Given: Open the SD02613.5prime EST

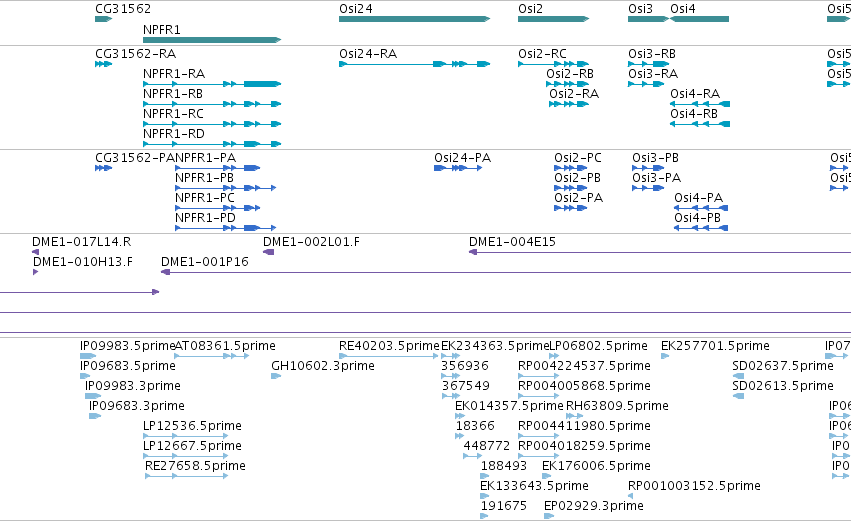Looking at the screenshot, I should pyautogui.click(x=738, y=396).
